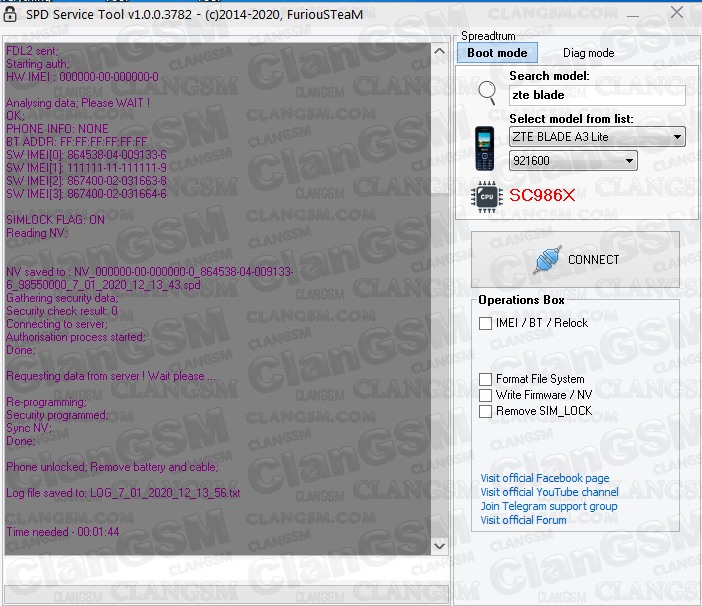Click log line 'SW IMEI[0]: 864538-04-009133-6'
Screen dimensions: 702x606
tap(86, 155)
